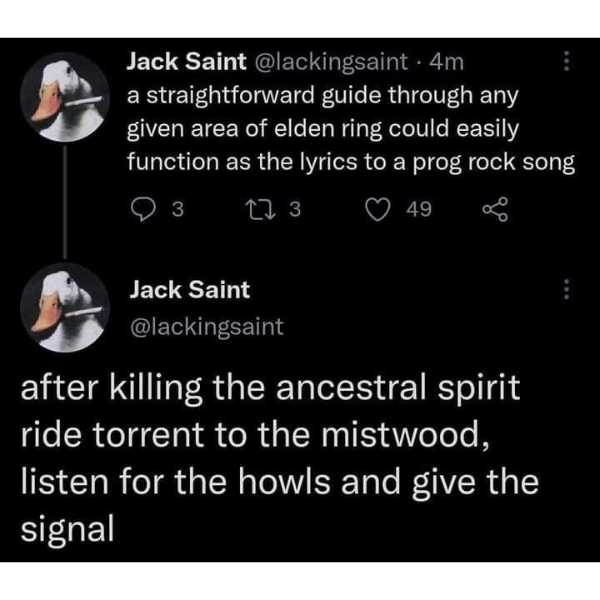Open the tweet about prog rock song lyrics
This screenshot has height=600, width=600.
point(351,129)
